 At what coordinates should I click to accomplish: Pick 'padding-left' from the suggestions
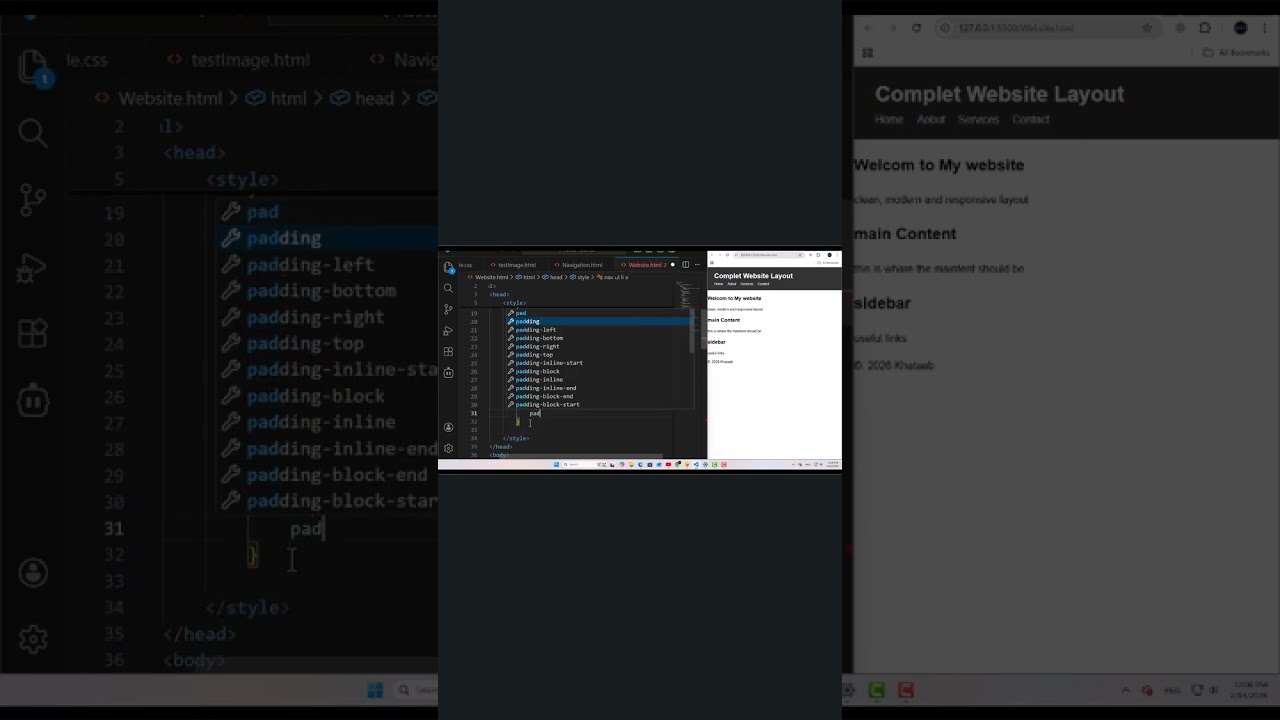click(x=597, y=330)
